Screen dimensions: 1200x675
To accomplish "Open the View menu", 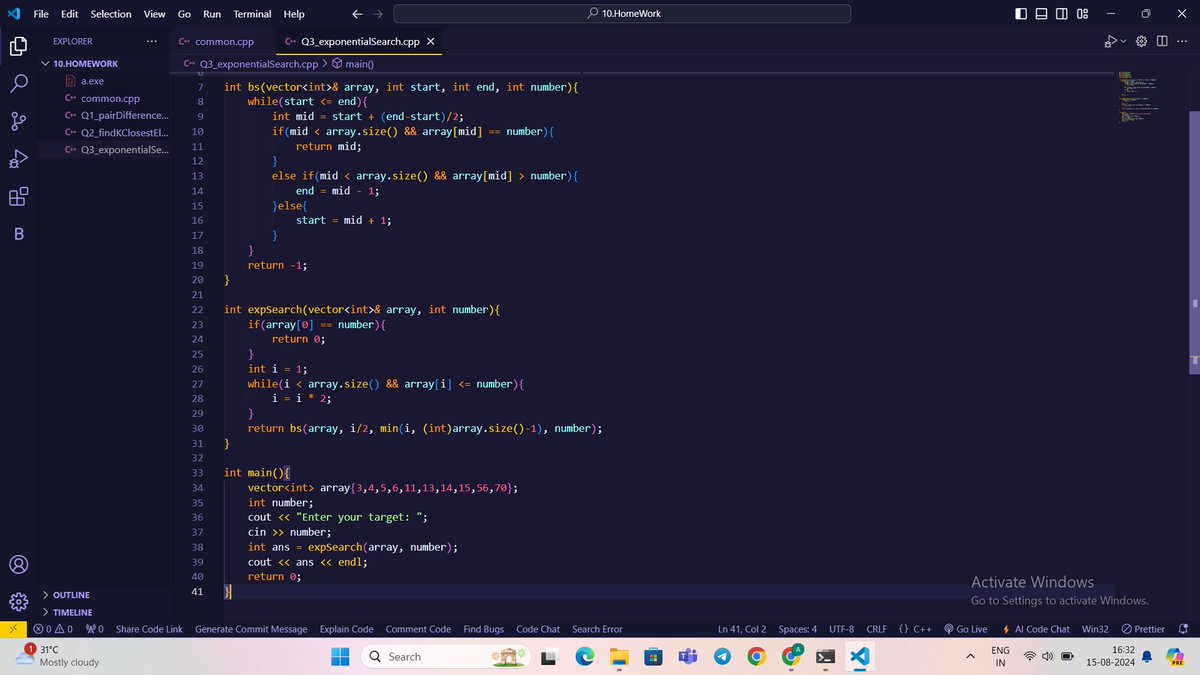I will [154, 14].
